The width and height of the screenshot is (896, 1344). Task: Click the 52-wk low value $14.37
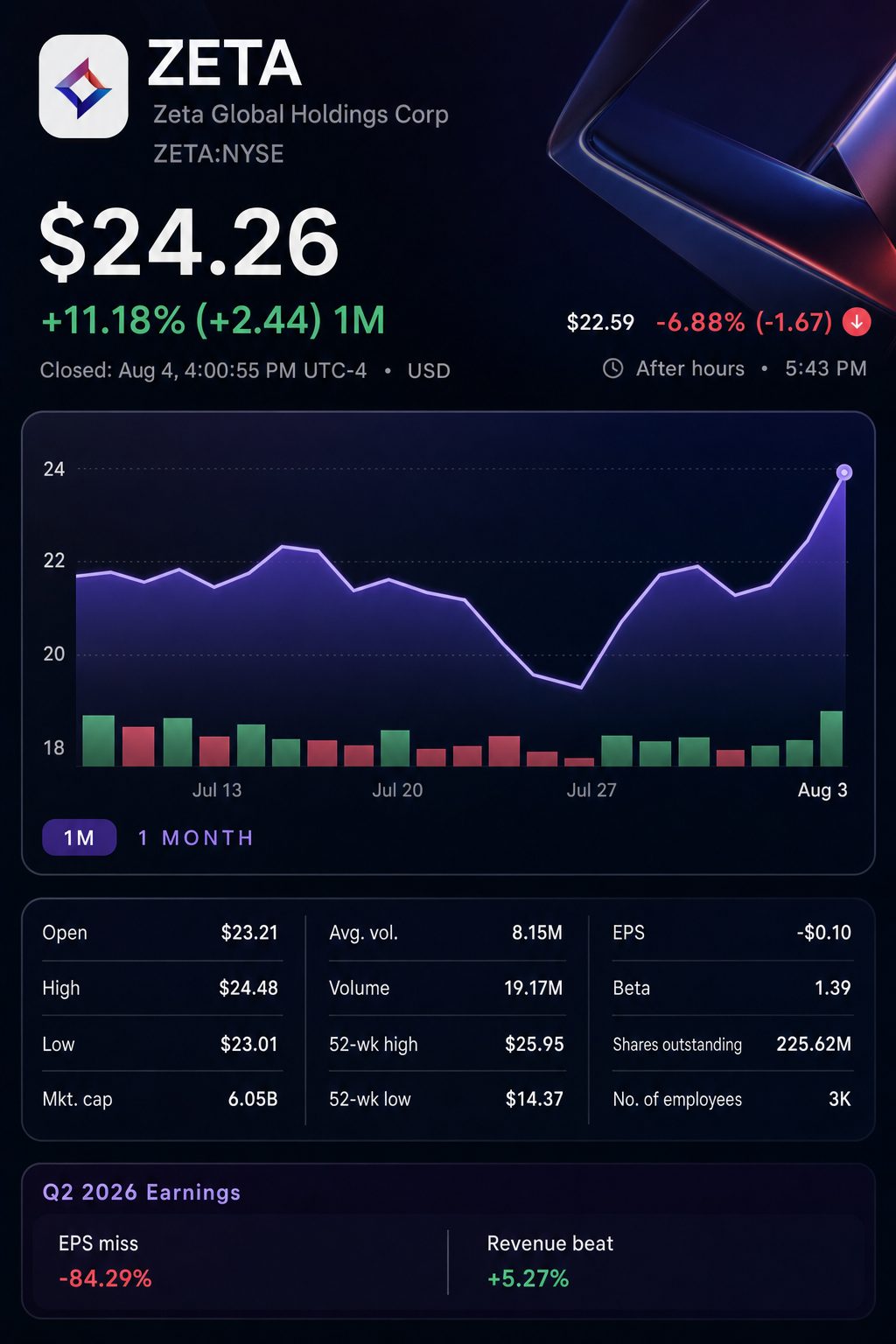coord(535,1099)
